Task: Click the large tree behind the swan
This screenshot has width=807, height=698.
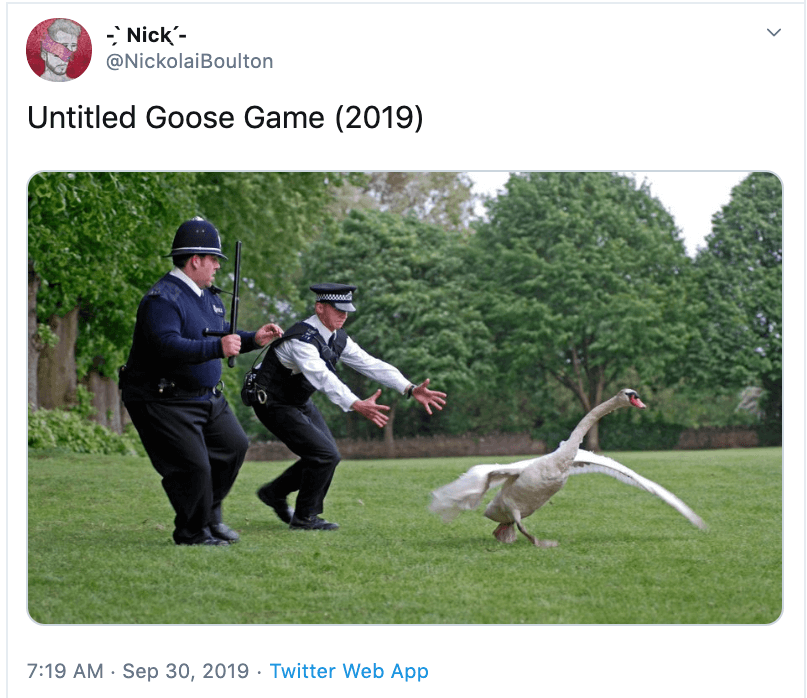Action: pyautogui.click(x=582, y=309)
